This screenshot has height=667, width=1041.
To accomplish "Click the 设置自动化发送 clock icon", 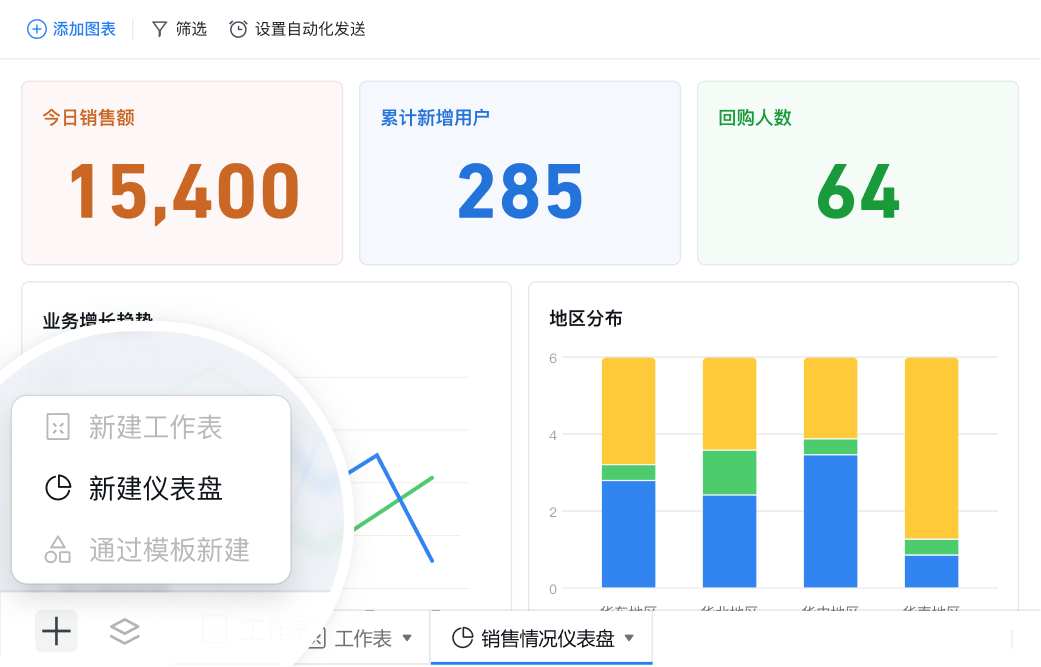I will pyautogui.click(x=238, y=29).
